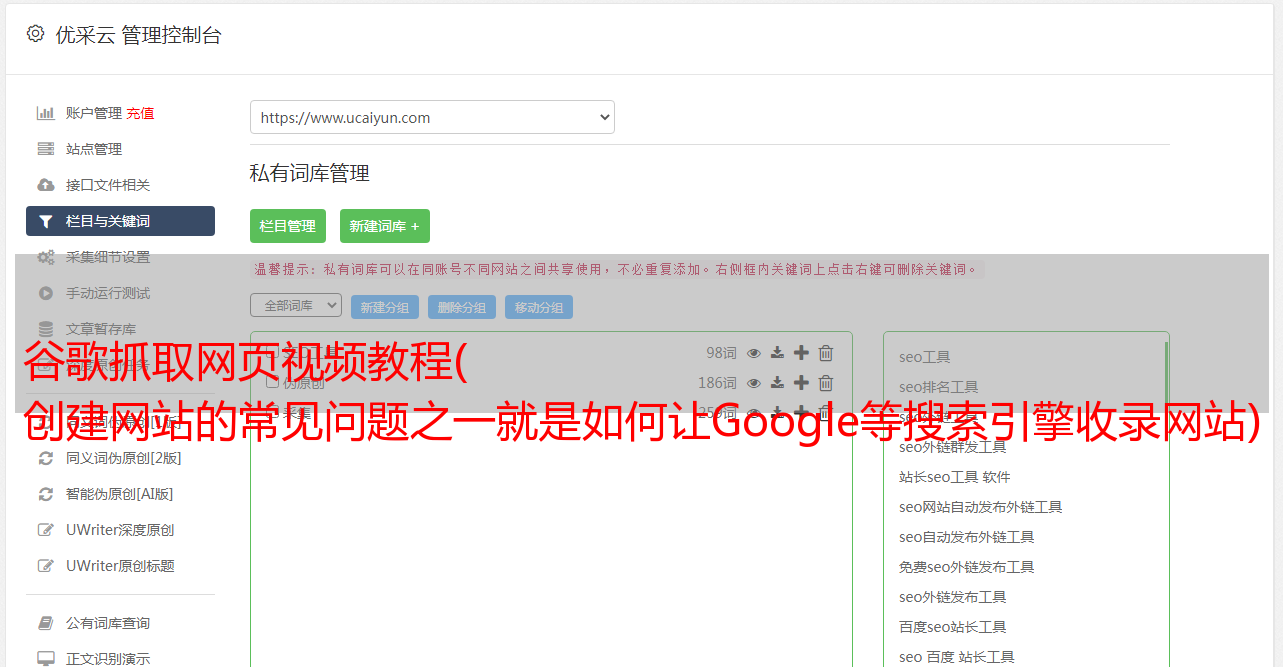
Task: Click the 充值 recharge link
Action: [x=140, y=113]
